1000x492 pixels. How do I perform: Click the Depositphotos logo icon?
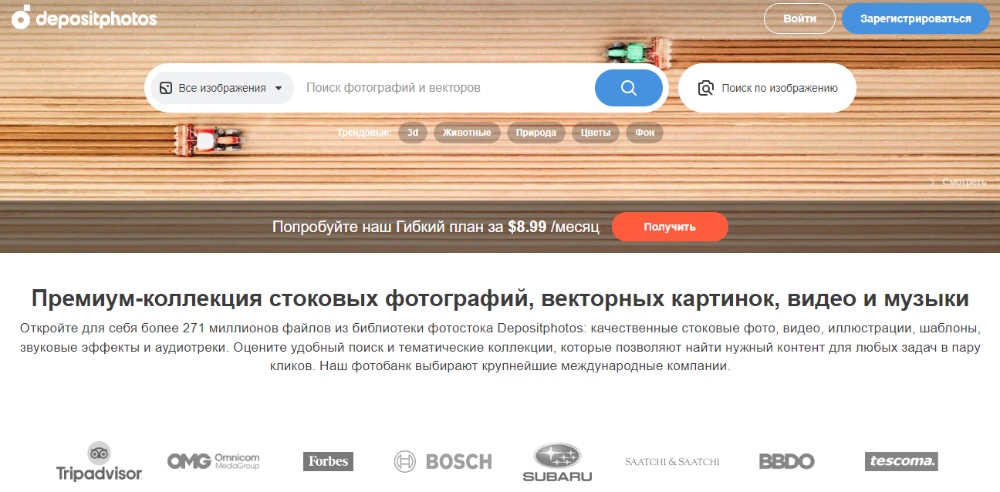tap(21, 17)
